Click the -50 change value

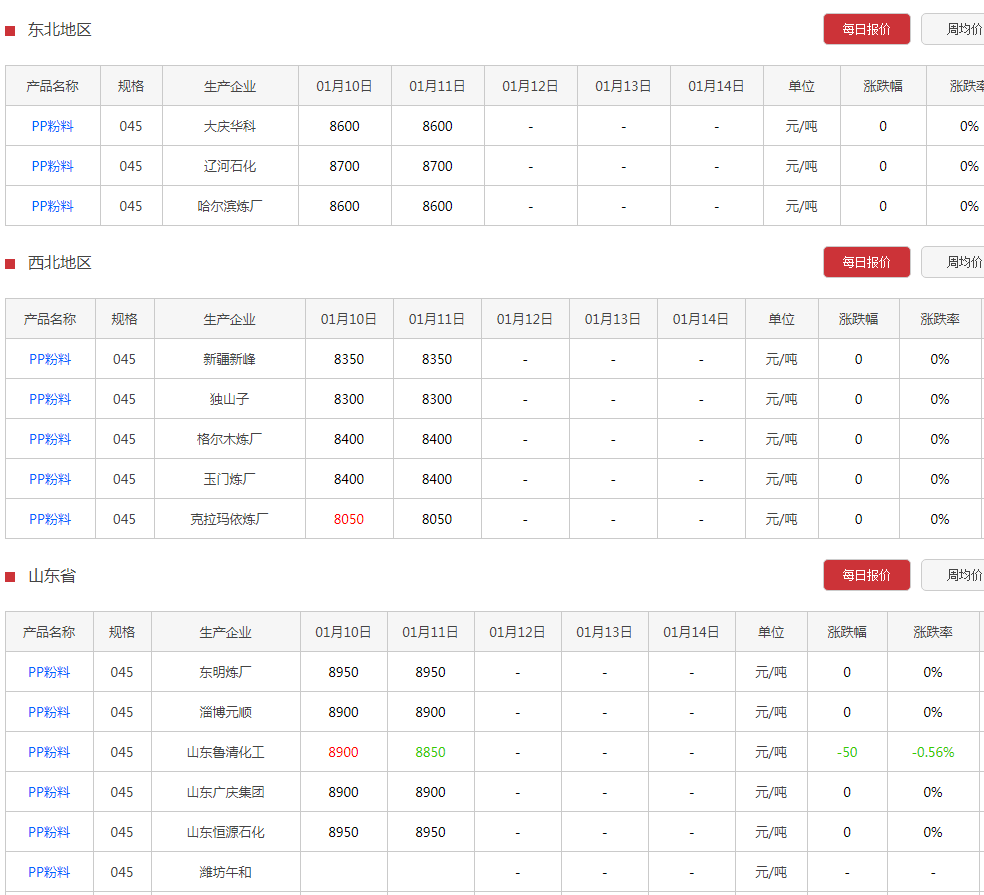[x=847, y=752]
